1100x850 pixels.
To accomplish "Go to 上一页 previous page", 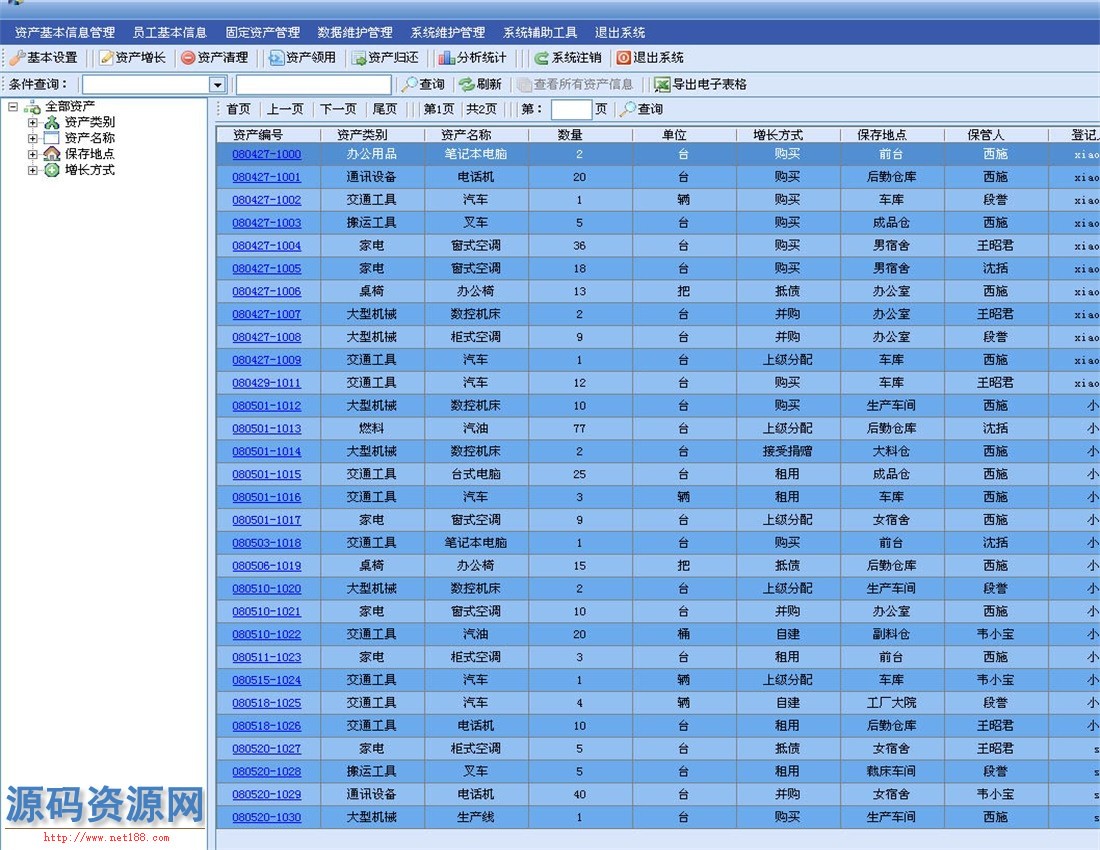I will tap(286, 109).
